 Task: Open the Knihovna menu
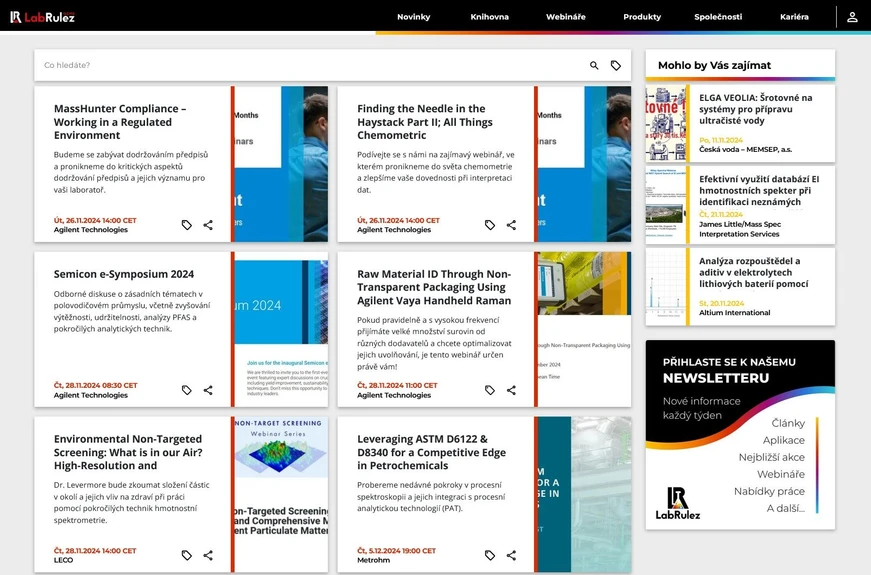[x=490, y=17]
